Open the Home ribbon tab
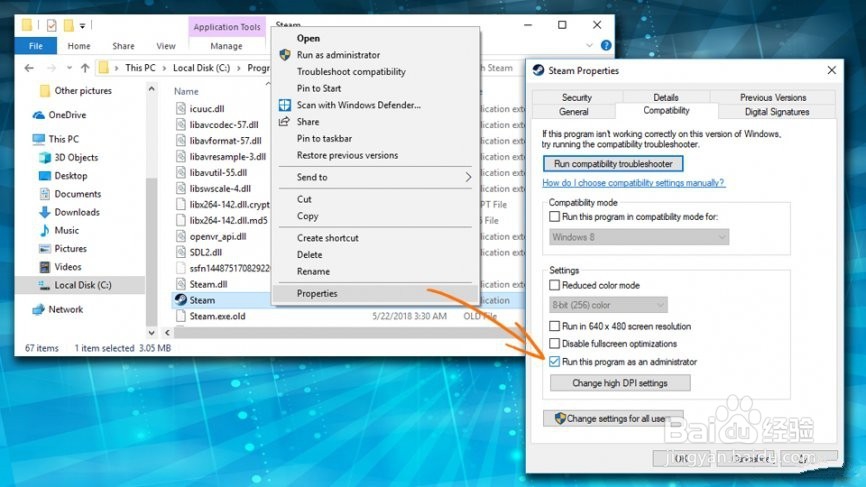Viewport: 866px width, 487px height. click(79, 46)
